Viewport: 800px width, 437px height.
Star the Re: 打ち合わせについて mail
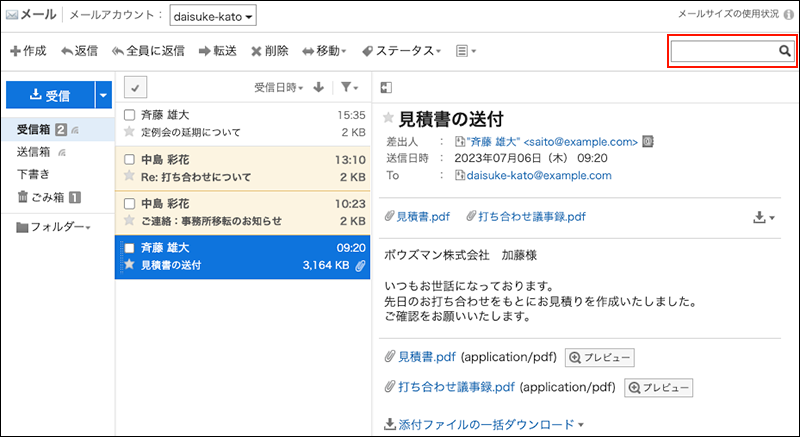pos(130,176)
